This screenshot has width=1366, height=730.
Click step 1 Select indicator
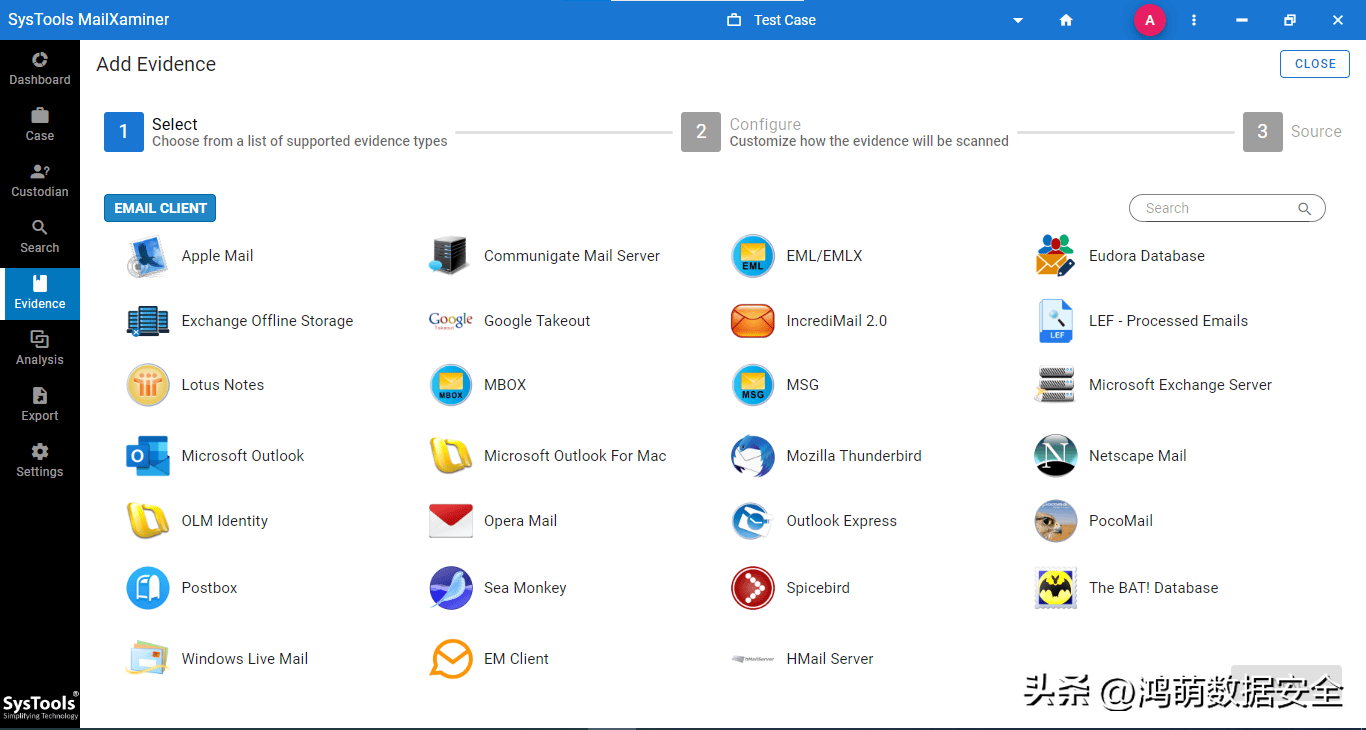124,131
